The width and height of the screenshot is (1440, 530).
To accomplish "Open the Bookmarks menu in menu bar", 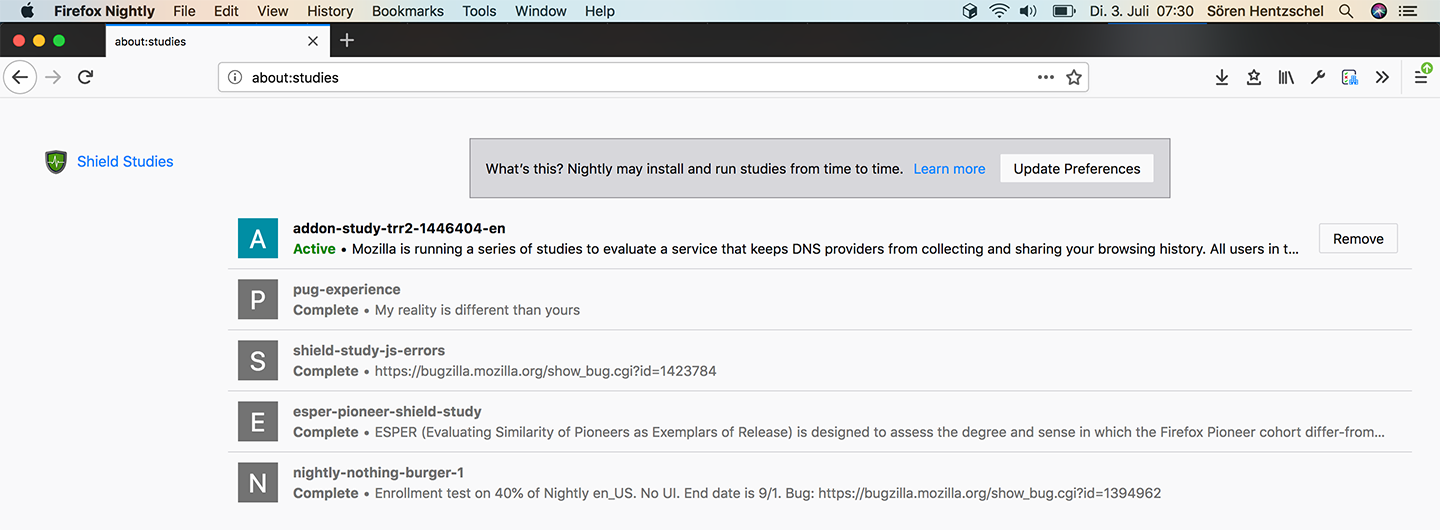I will point(407,11).
